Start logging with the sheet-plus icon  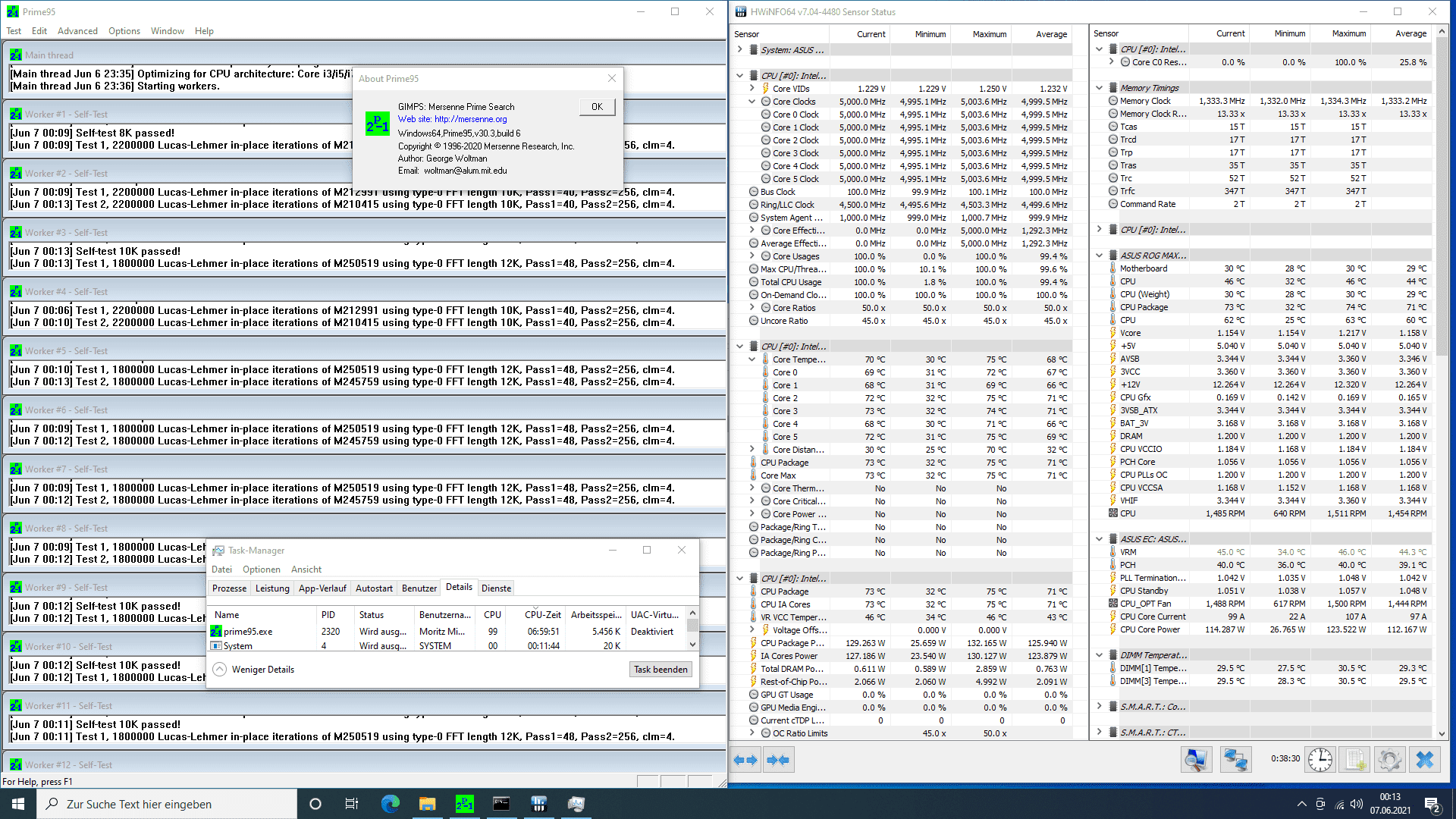[x=1356, y=760]
